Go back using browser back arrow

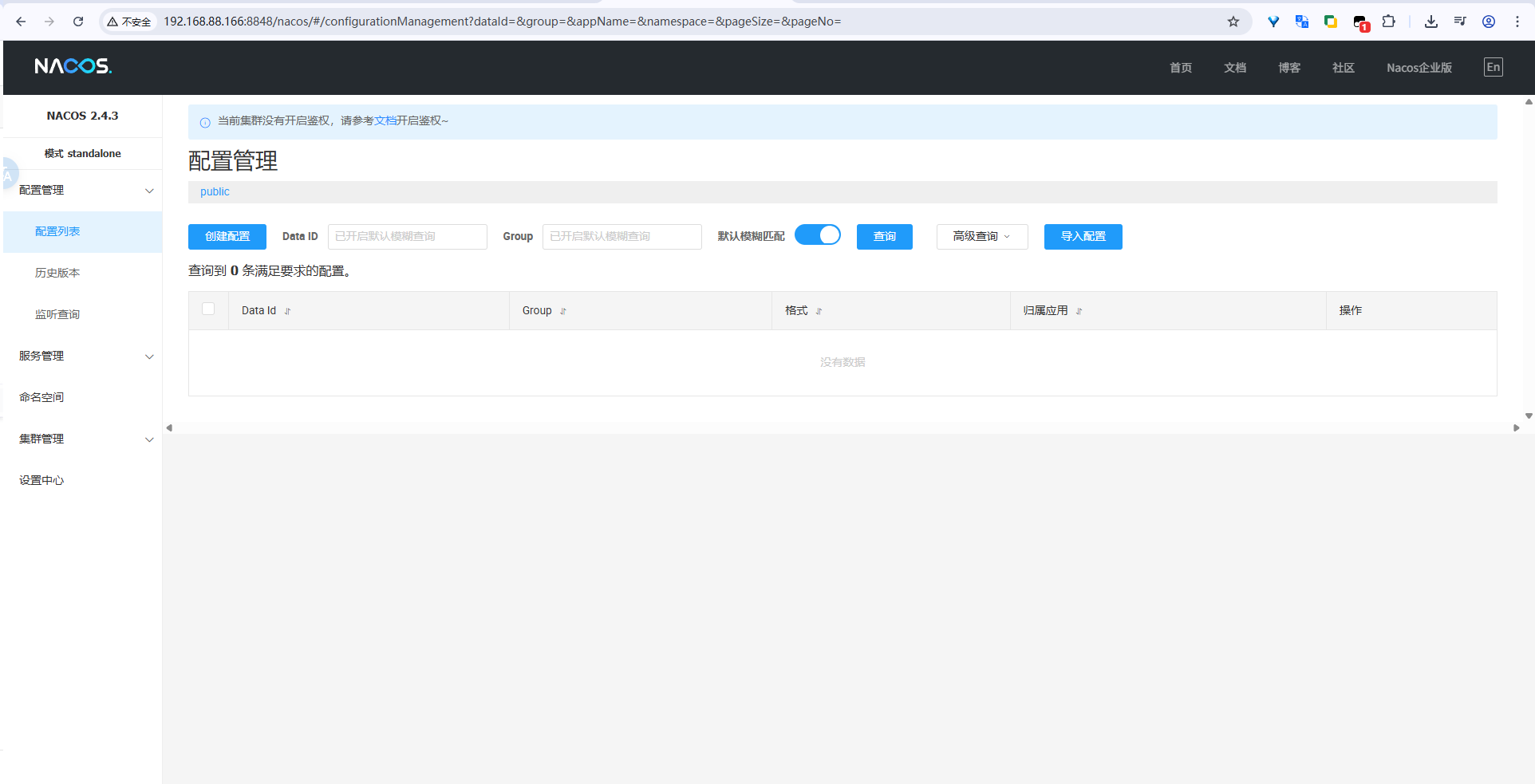21,22
